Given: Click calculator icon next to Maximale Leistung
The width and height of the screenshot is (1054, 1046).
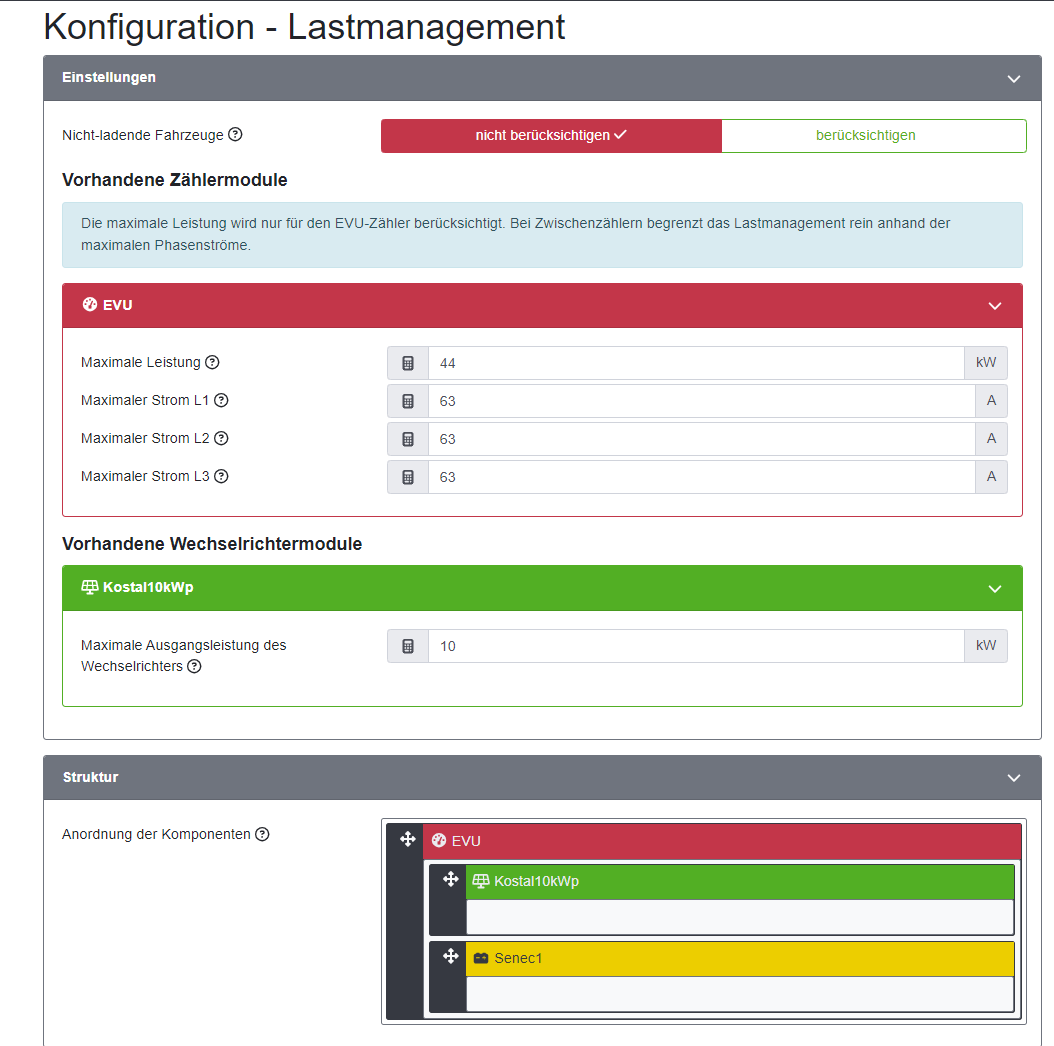Looking at the screenshot, I should 408,363.
